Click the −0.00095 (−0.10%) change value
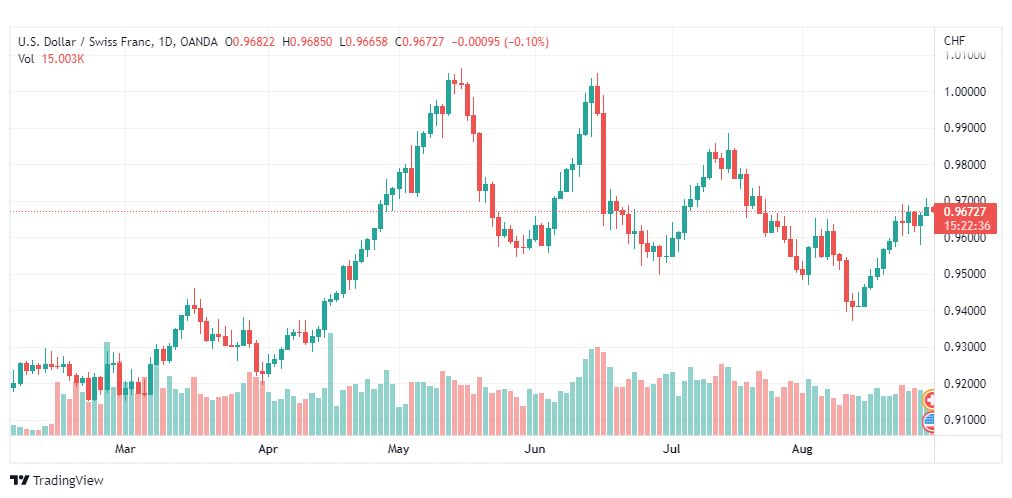 (x=500, y=42)
